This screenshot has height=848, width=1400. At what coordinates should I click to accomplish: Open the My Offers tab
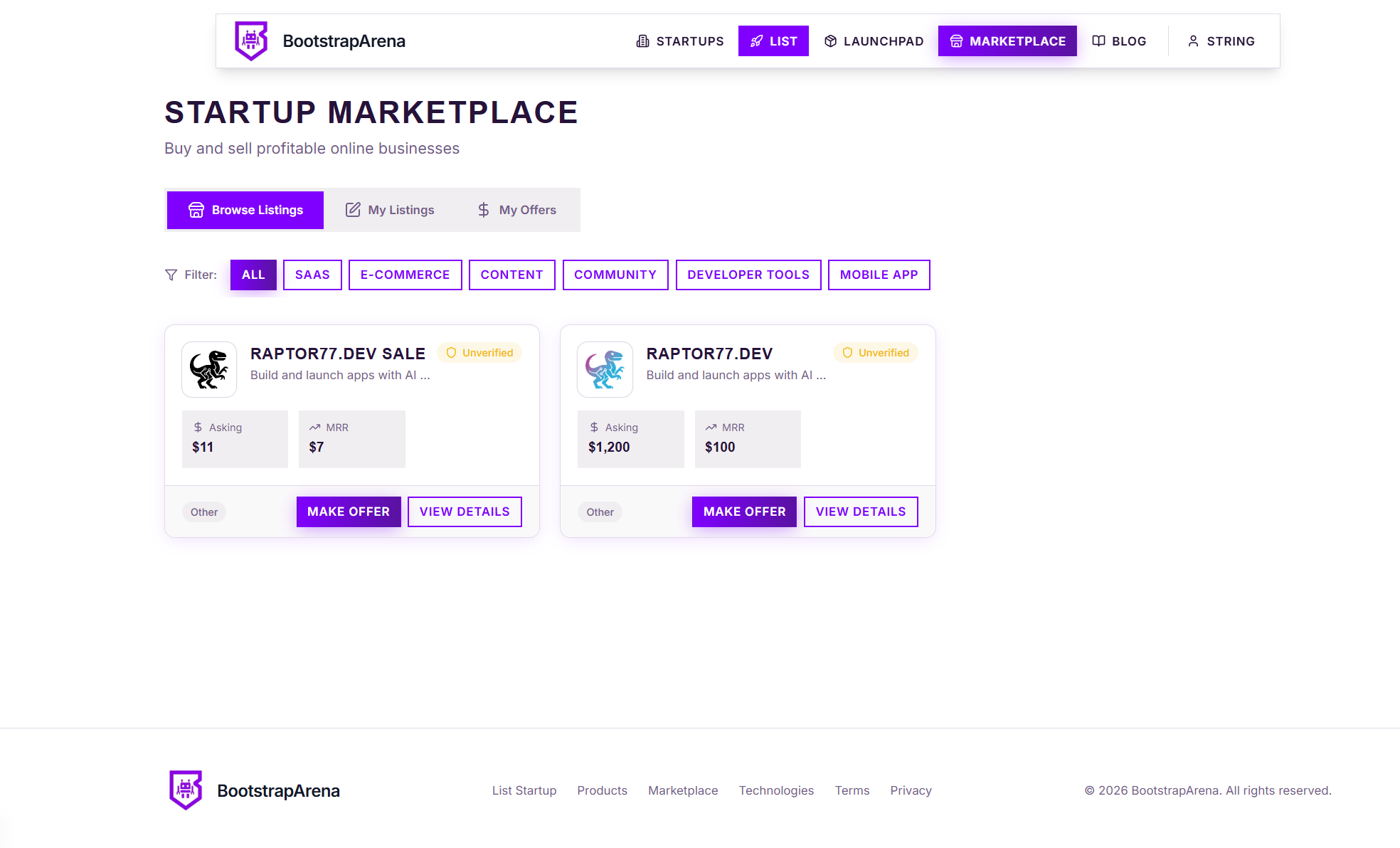tap(517, 209)
